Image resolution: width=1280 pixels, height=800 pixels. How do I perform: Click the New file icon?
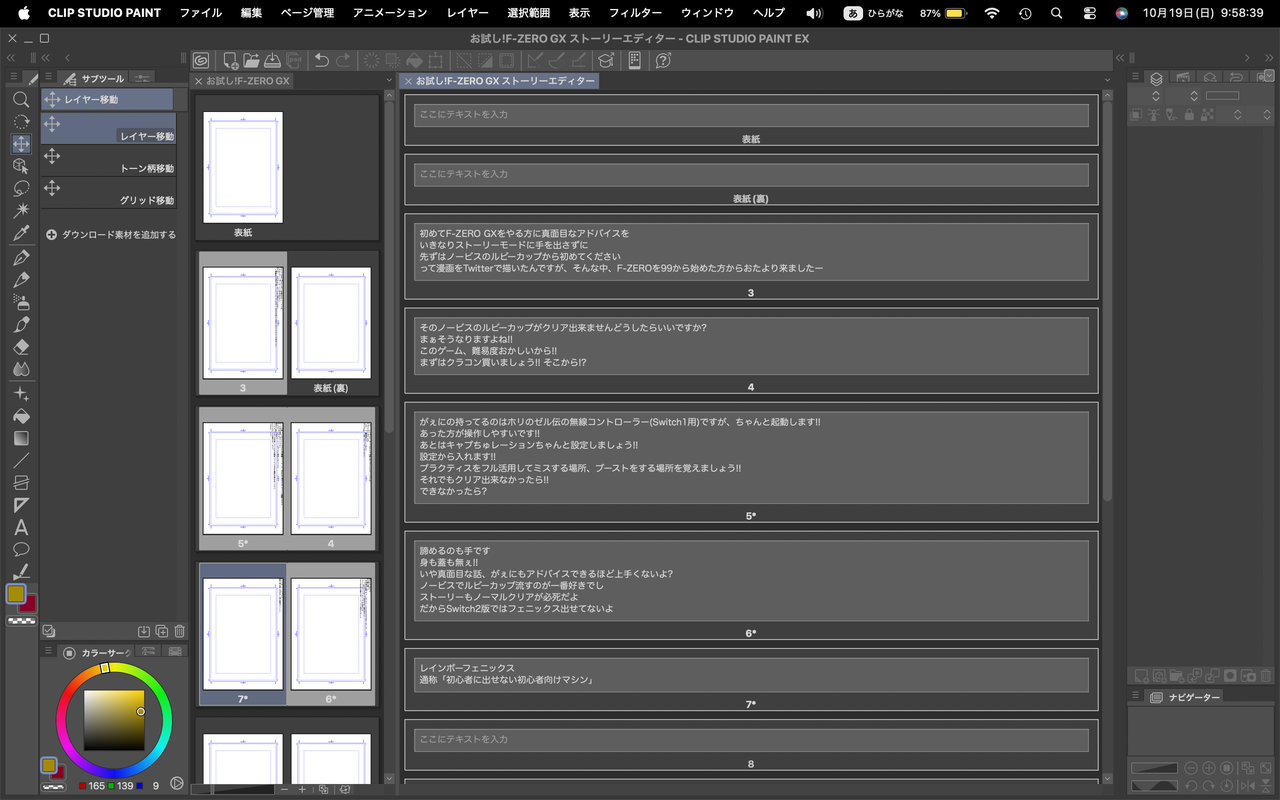click(x=230, y=61)
